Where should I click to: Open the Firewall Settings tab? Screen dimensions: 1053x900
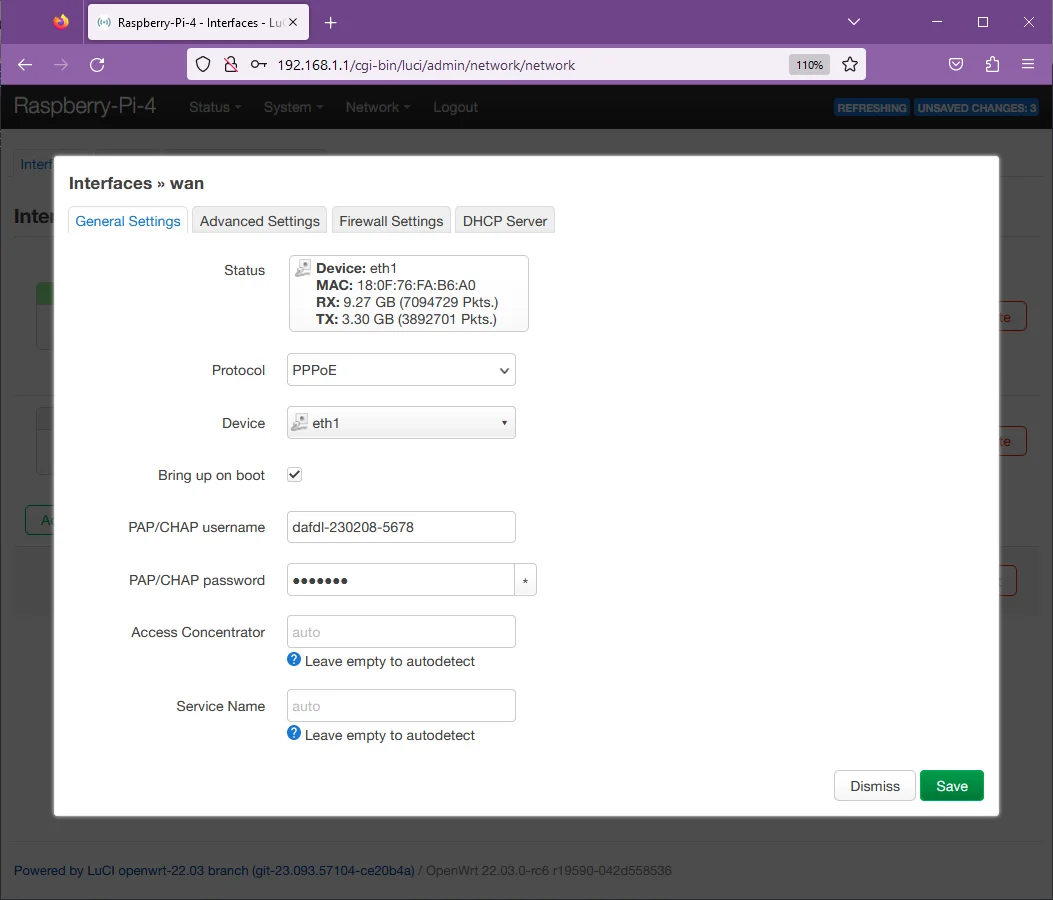pyautogui.click(x=391, y=221)
